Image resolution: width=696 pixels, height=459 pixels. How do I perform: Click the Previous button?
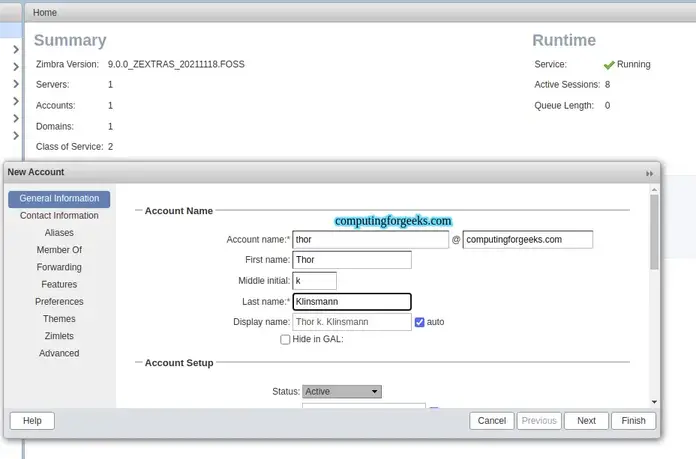click(x=539, y=421)
